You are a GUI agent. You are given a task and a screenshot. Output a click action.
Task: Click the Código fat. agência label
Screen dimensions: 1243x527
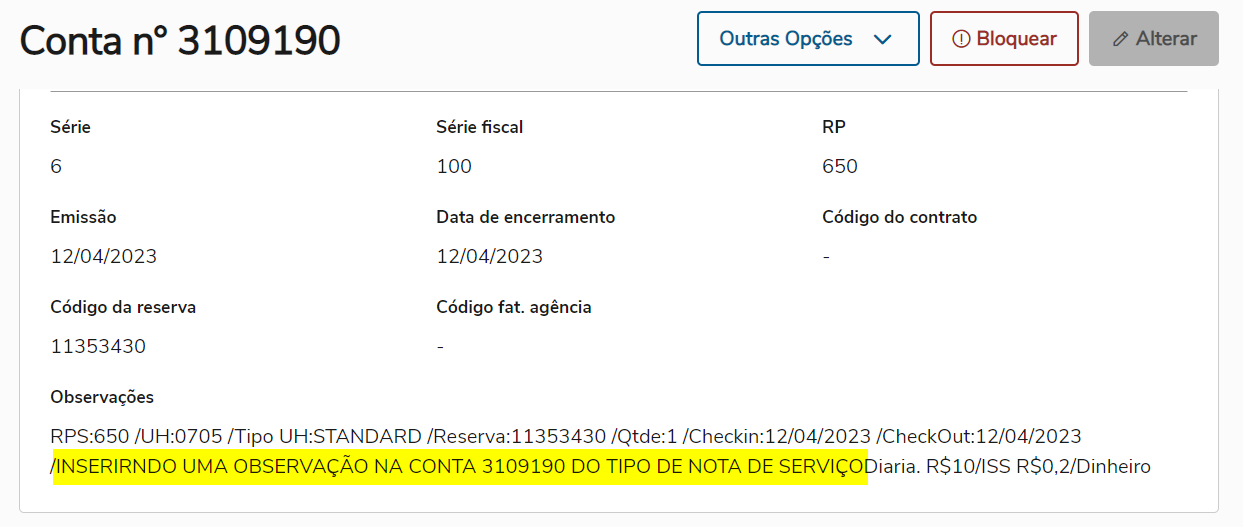514,307
